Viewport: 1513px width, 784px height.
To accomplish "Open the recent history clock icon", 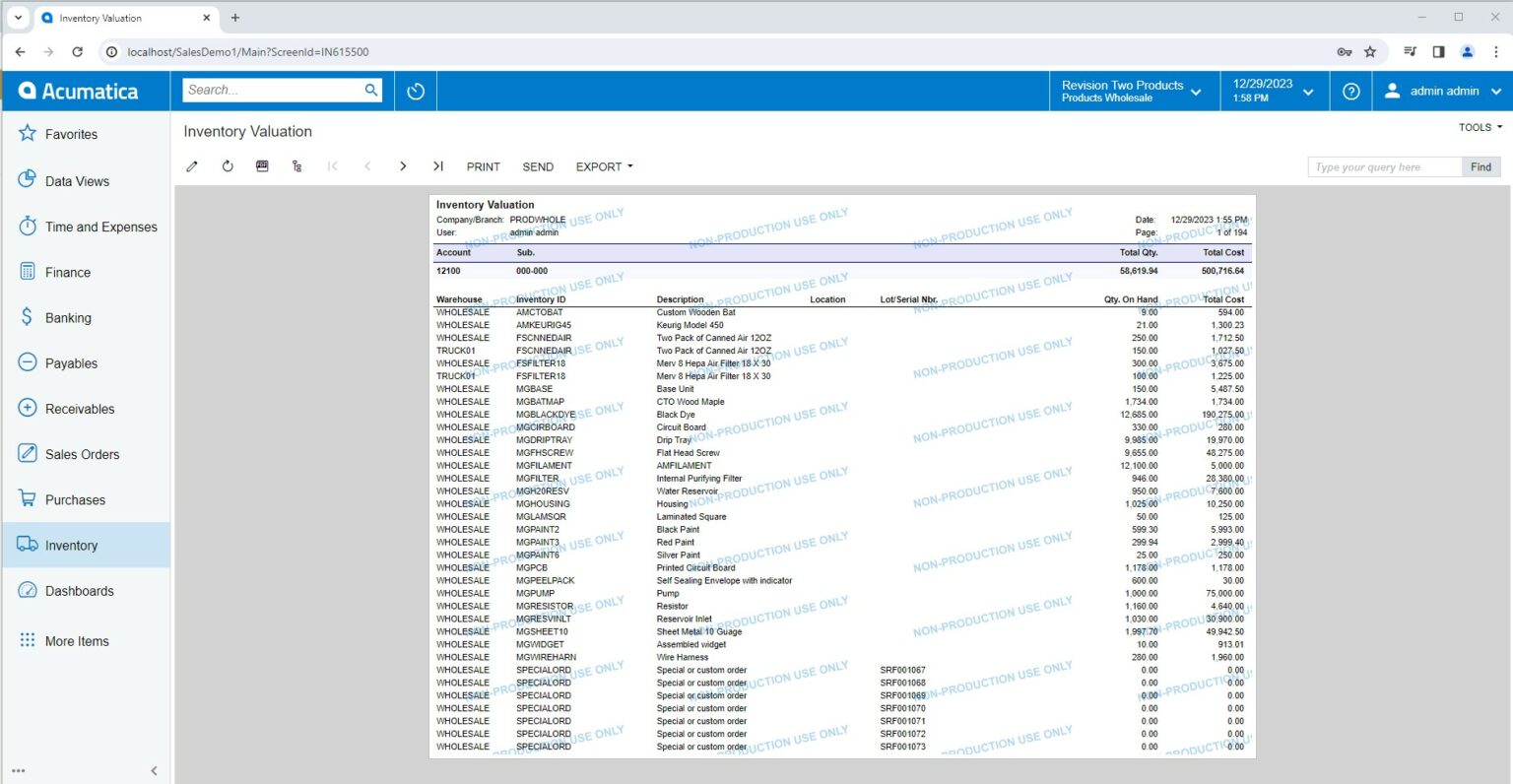I will (416, 92).
